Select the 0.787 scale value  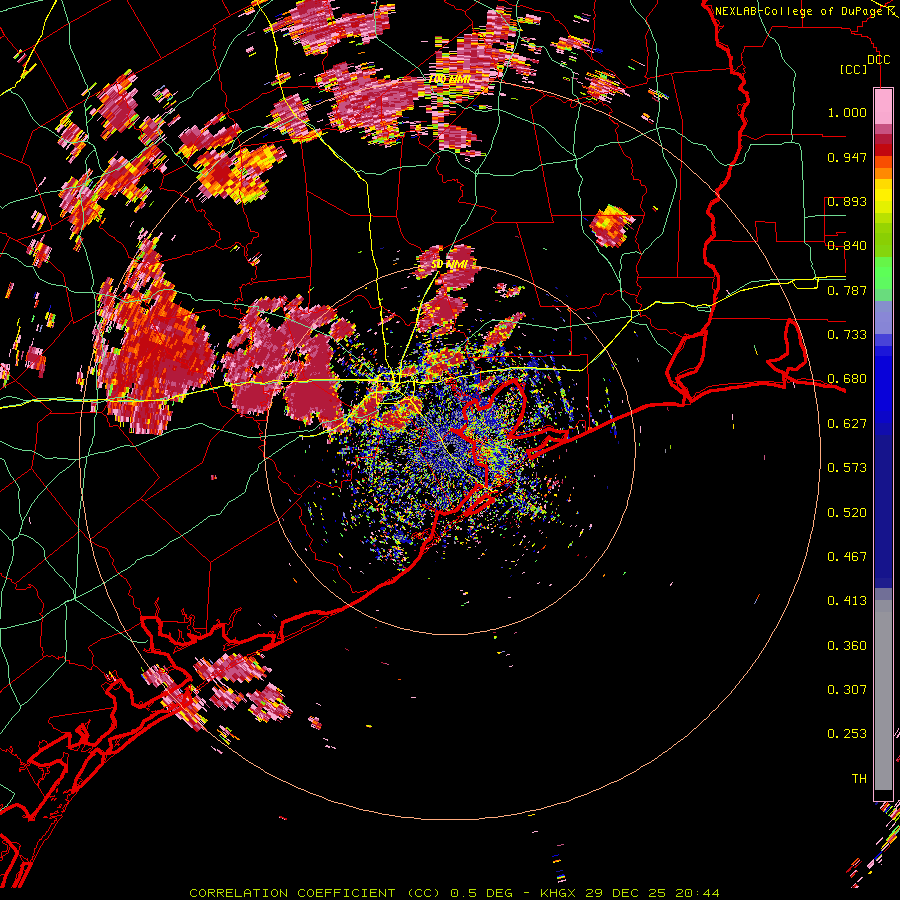(x=847, y=290)
